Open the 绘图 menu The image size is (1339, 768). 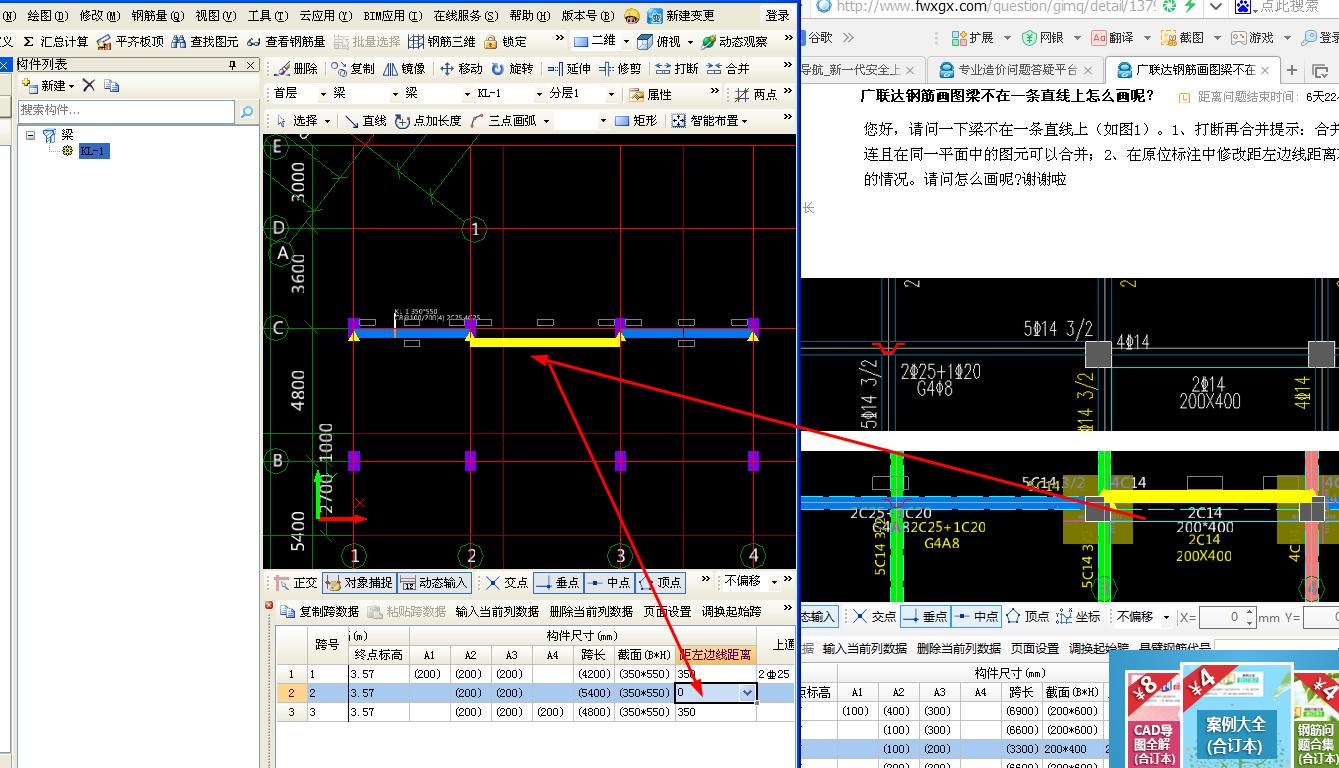coord(48,16)
